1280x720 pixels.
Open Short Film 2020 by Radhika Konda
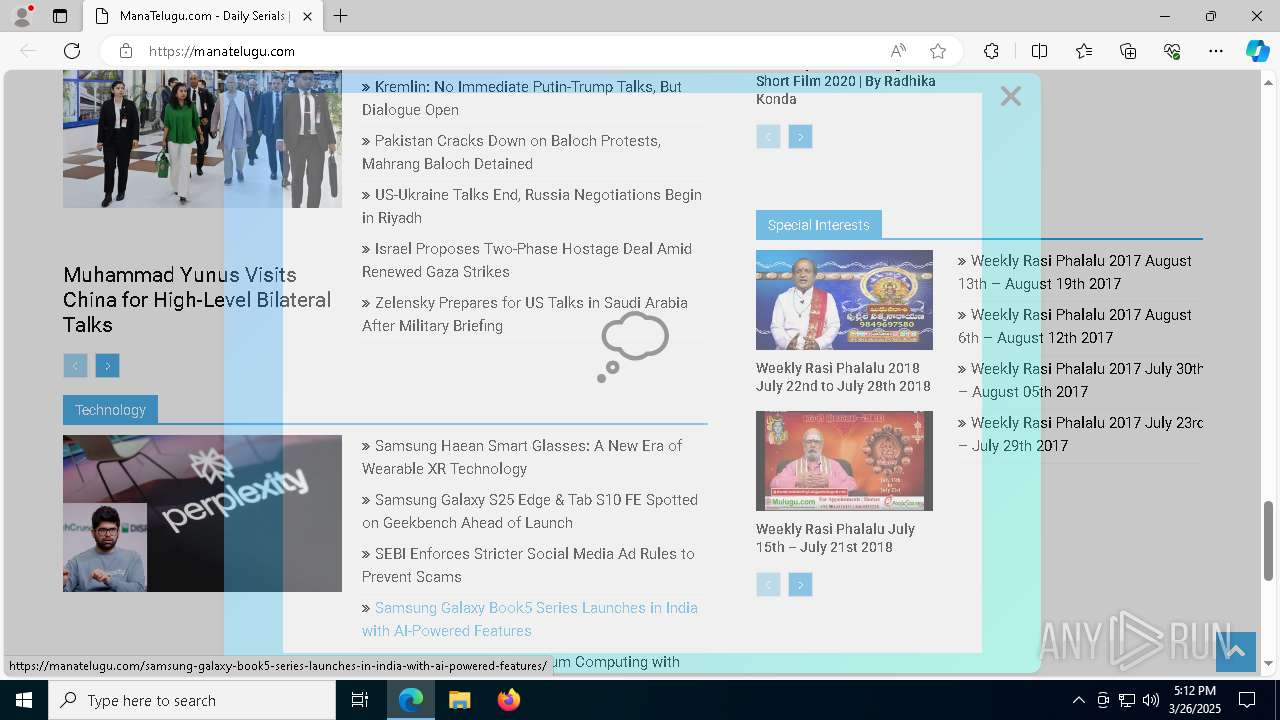(846, 89)
